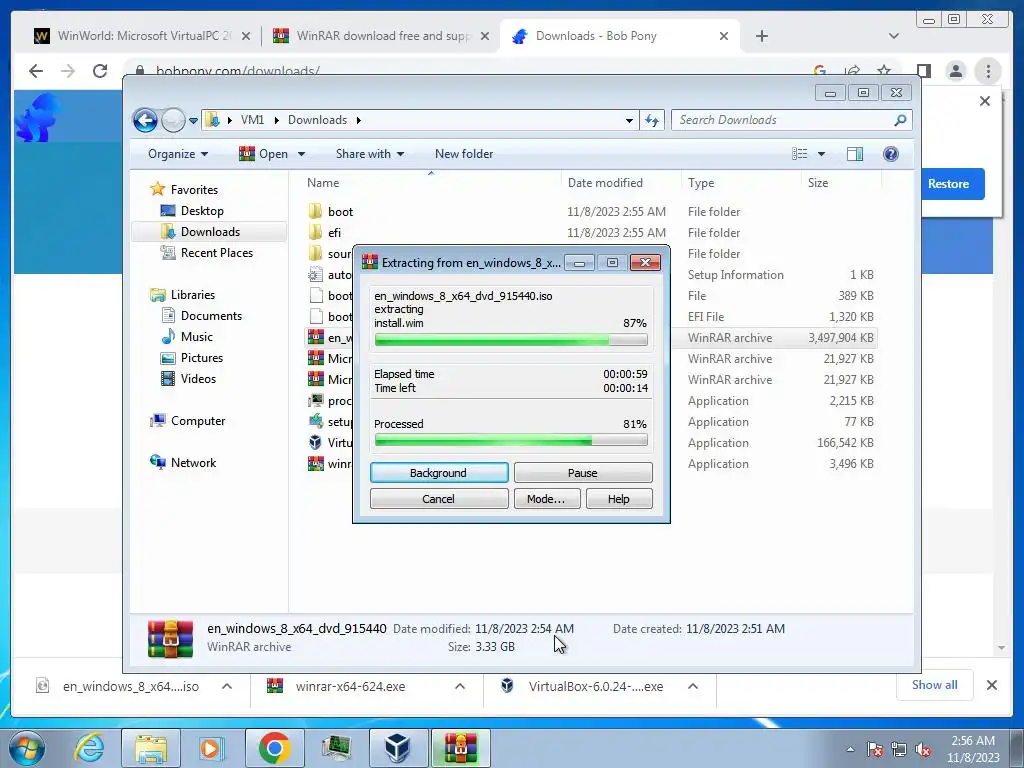
Task: Sort files by Name column header
Action: 323,184
